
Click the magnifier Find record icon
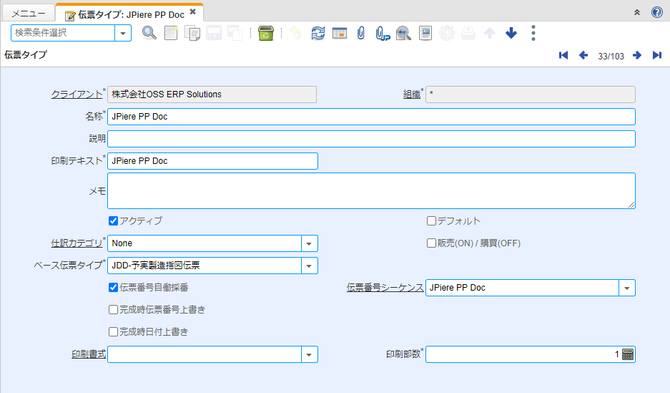point(149,33)
